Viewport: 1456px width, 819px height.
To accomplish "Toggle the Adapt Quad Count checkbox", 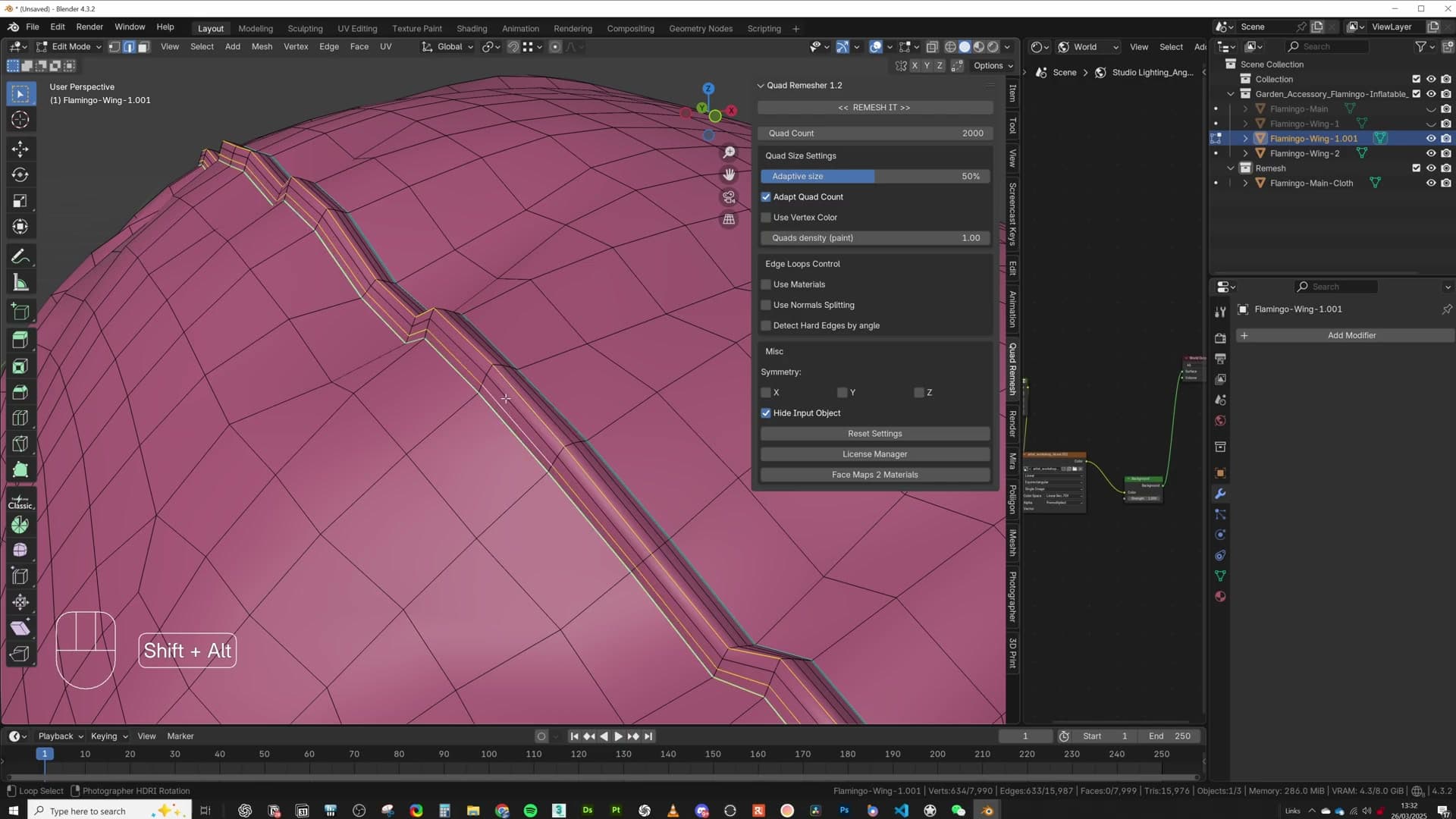I will pos(766,197).
